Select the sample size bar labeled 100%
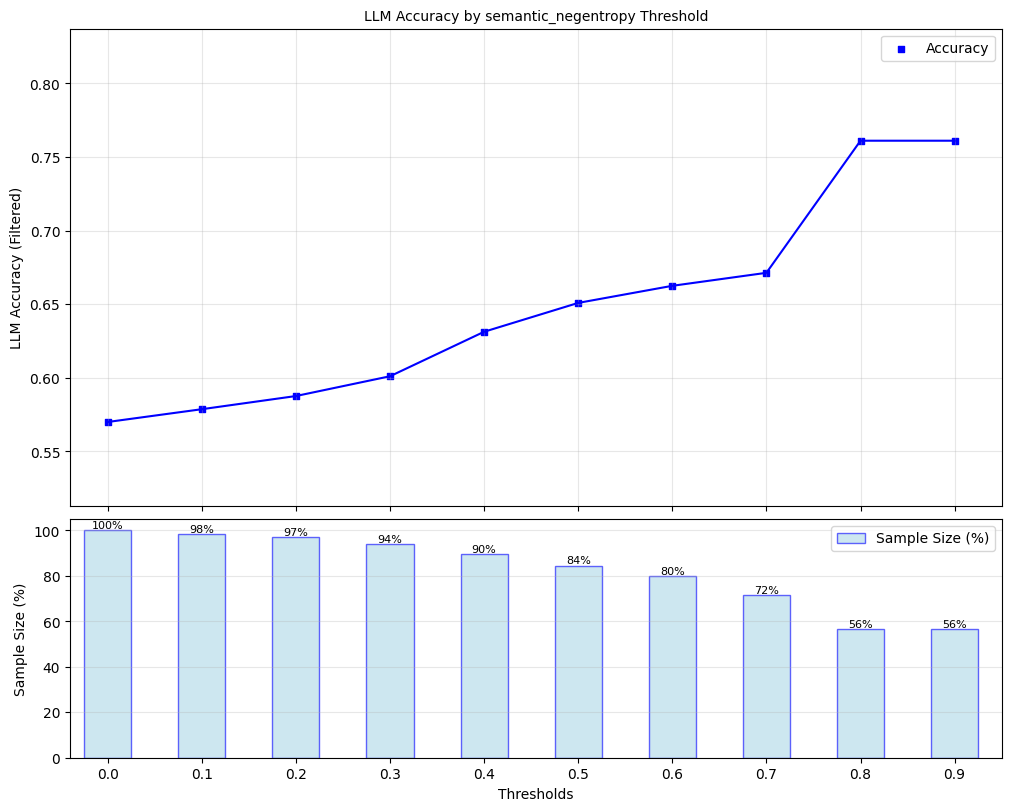The image size is (1011, 811). (108, 644)
